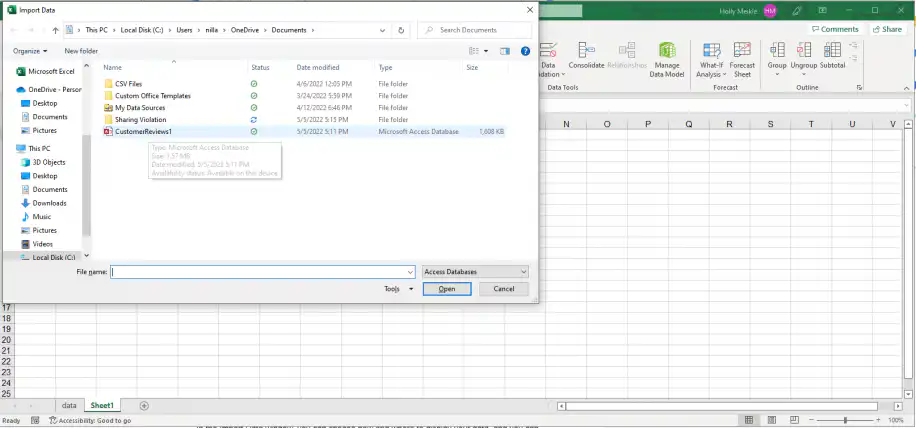Open the What-If Analysis menu
This screenshot has width=916, height=428.
tap(711, 60)
